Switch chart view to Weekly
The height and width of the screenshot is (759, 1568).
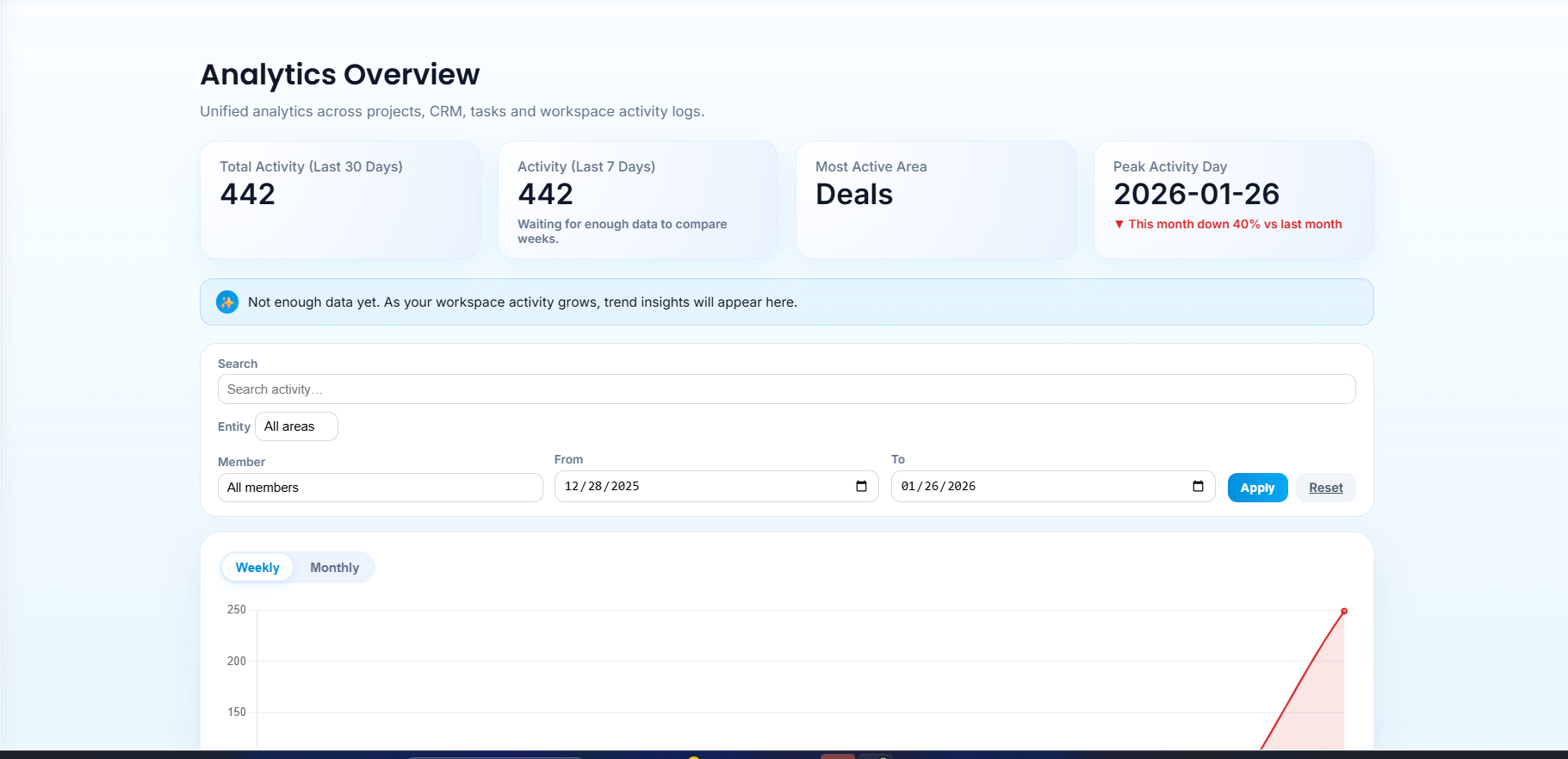(257, 568)
